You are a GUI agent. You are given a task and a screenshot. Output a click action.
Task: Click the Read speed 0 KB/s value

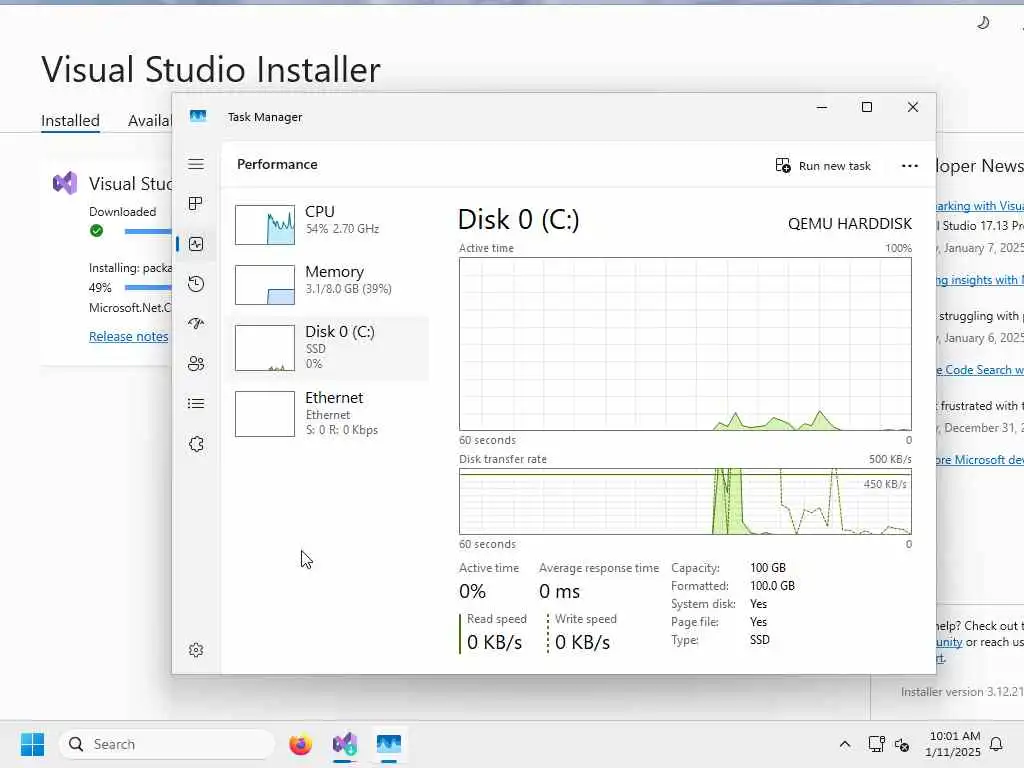(x=494, y=643)
